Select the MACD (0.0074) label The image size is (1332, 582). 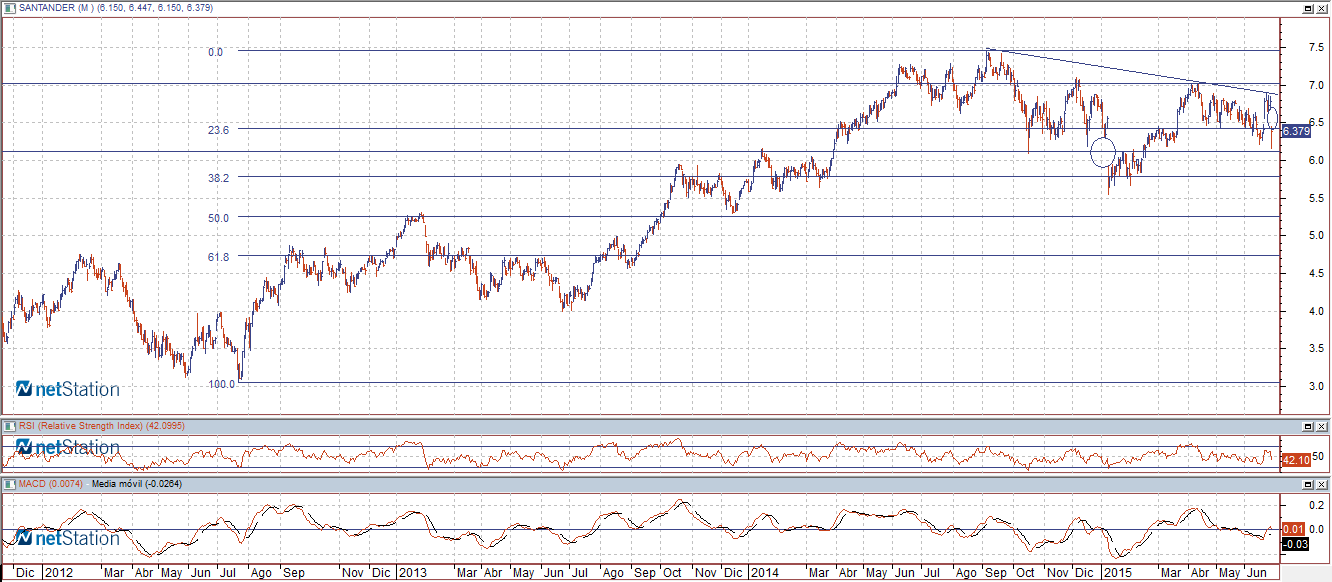click(52, 484)
